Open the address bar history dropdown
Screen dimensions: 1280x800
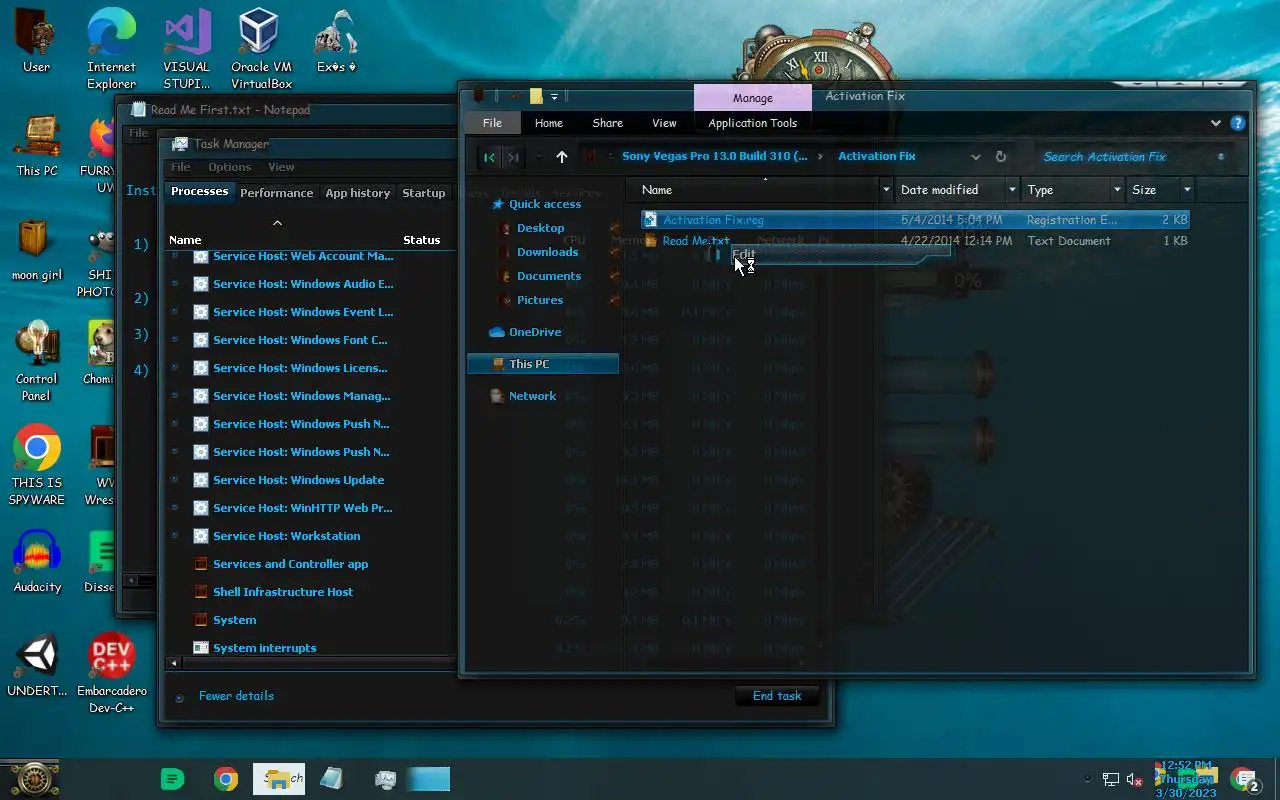tap(975, 157)
